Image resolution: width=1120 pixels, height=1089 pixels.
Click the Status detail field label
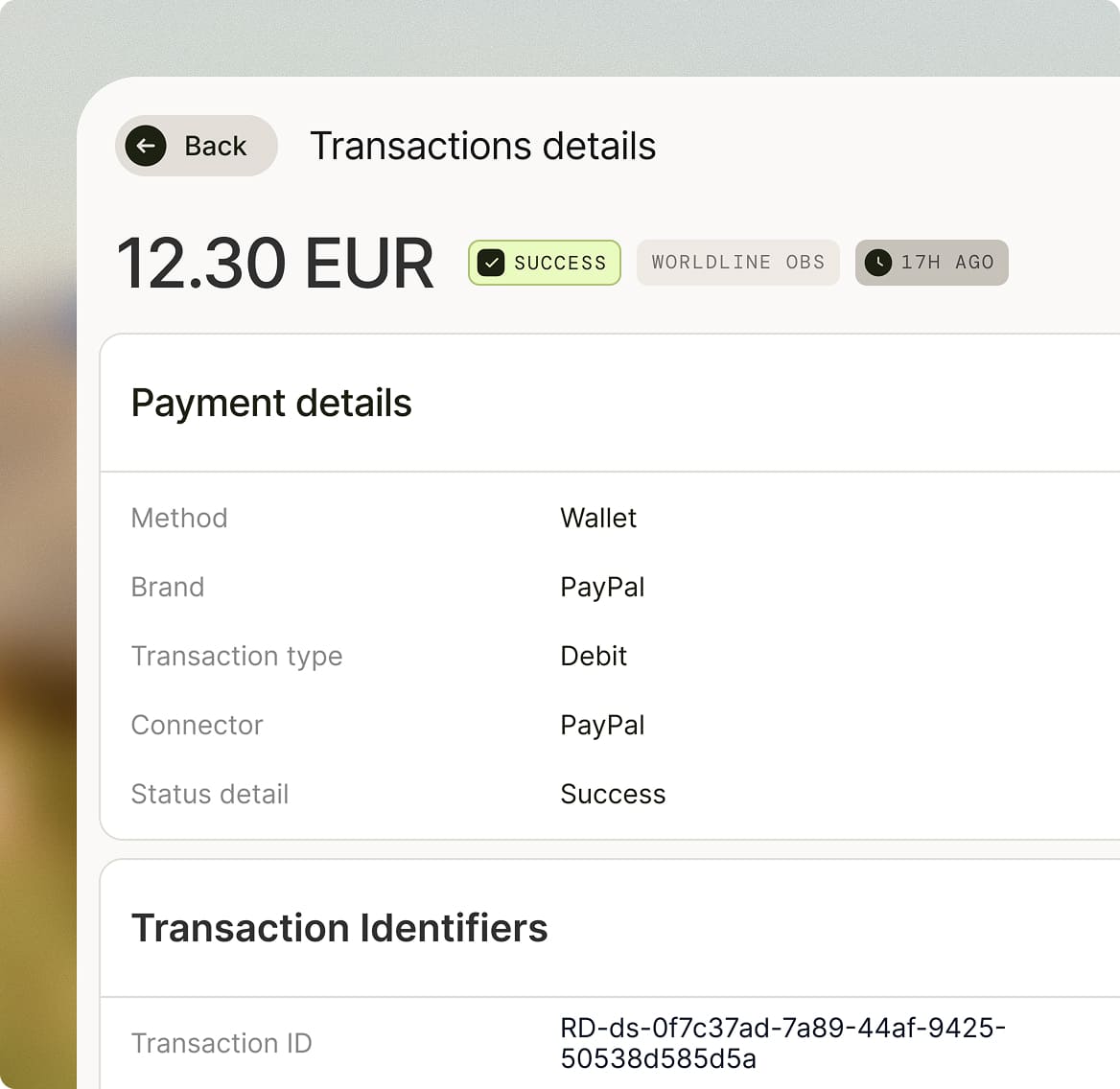coord(210,794)
